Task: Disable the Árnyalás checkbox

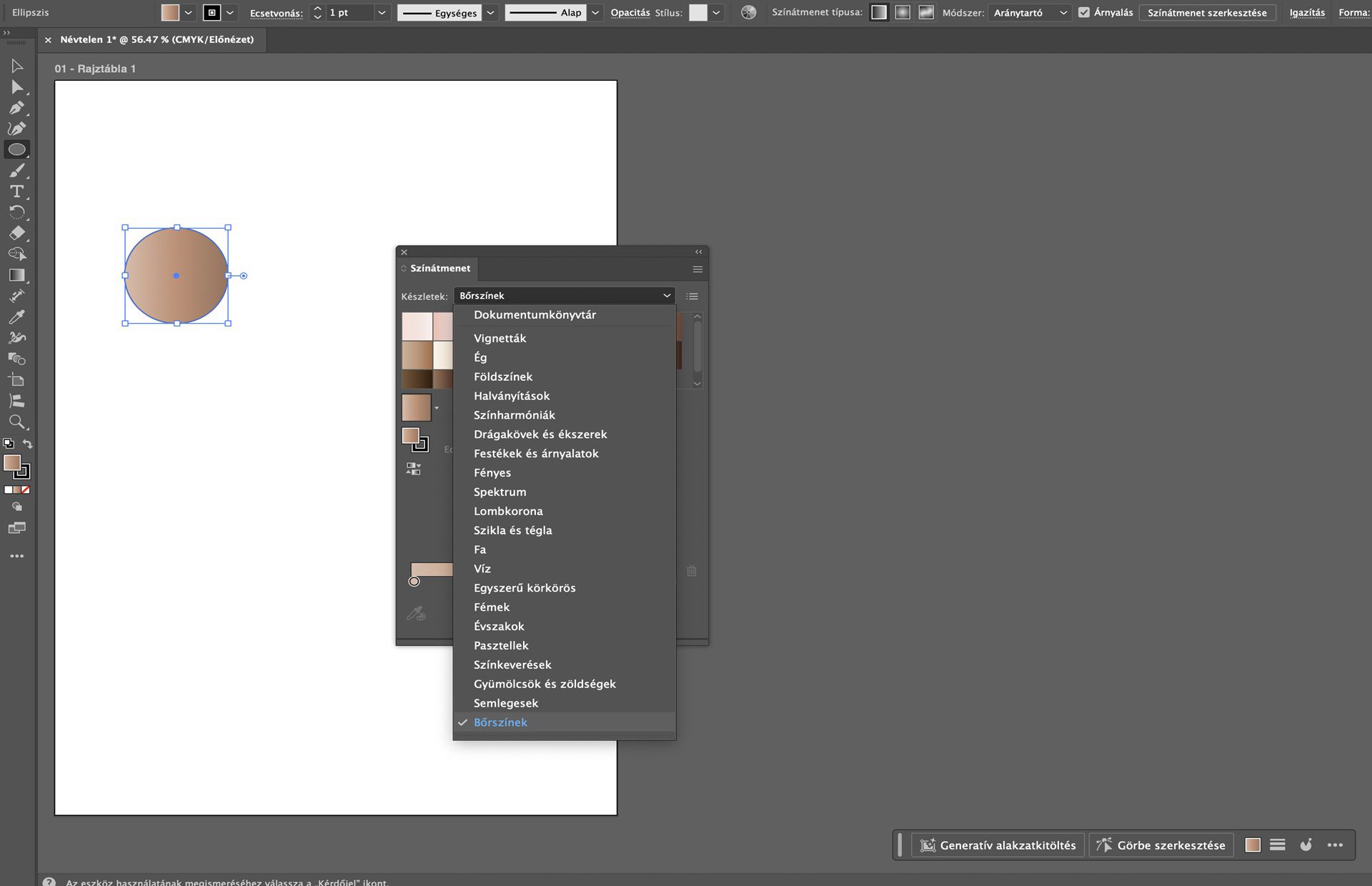Action: [1084, 12]
